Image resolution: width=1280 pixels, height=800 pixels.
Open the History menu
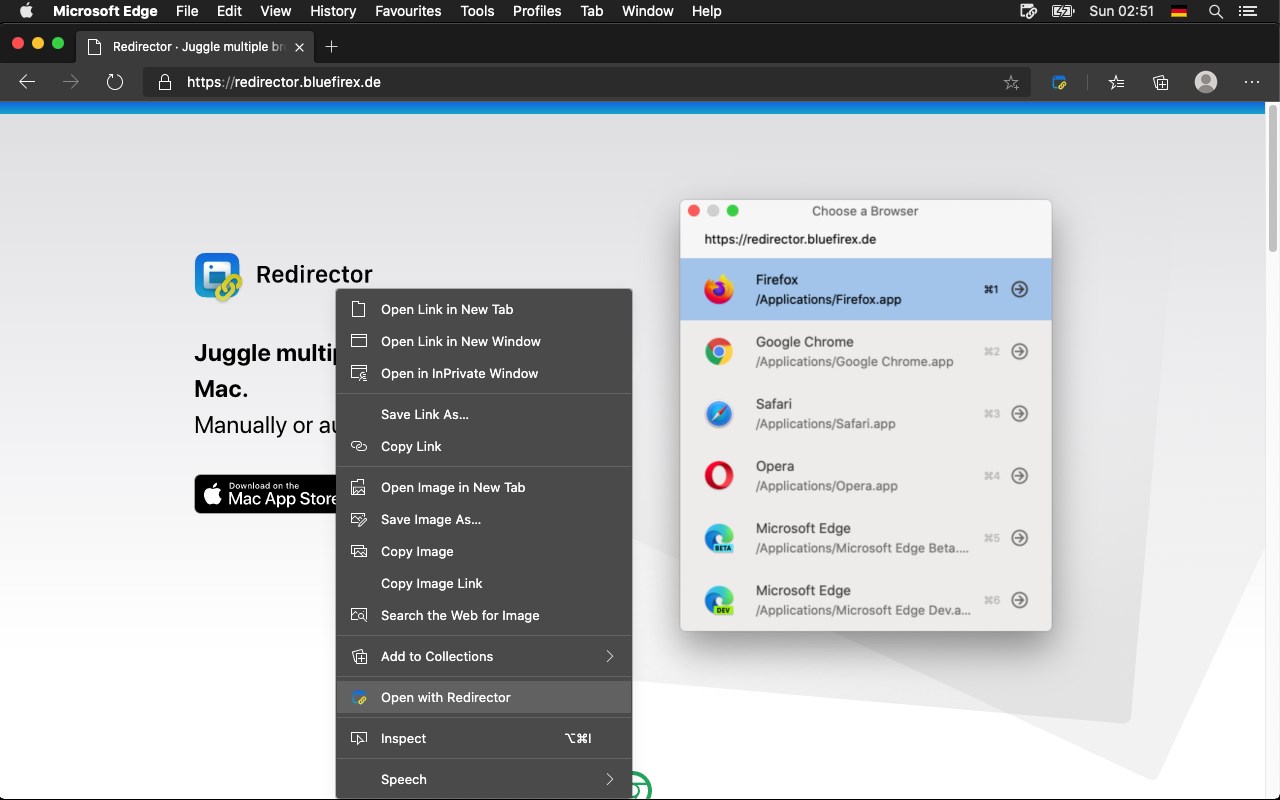333,11
